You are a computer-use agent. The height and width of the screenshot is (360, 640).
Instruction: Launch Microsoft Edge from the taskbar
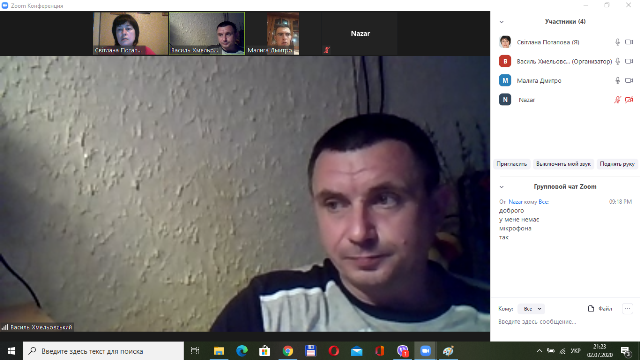click(x=242, y=351)
